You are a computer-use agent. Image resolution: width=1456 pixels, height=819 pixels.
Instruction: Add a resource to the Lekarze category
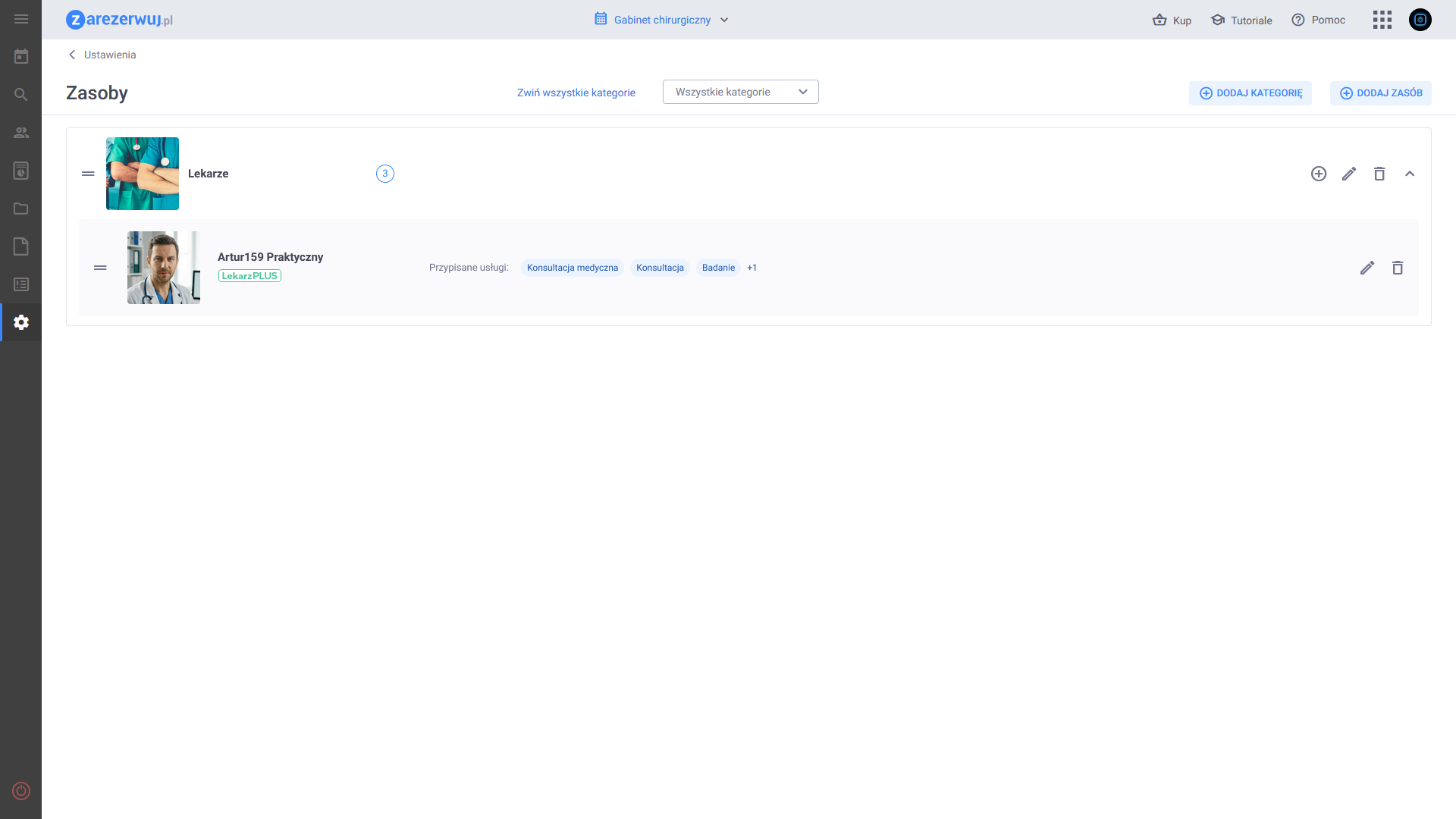pos(1319,174)
